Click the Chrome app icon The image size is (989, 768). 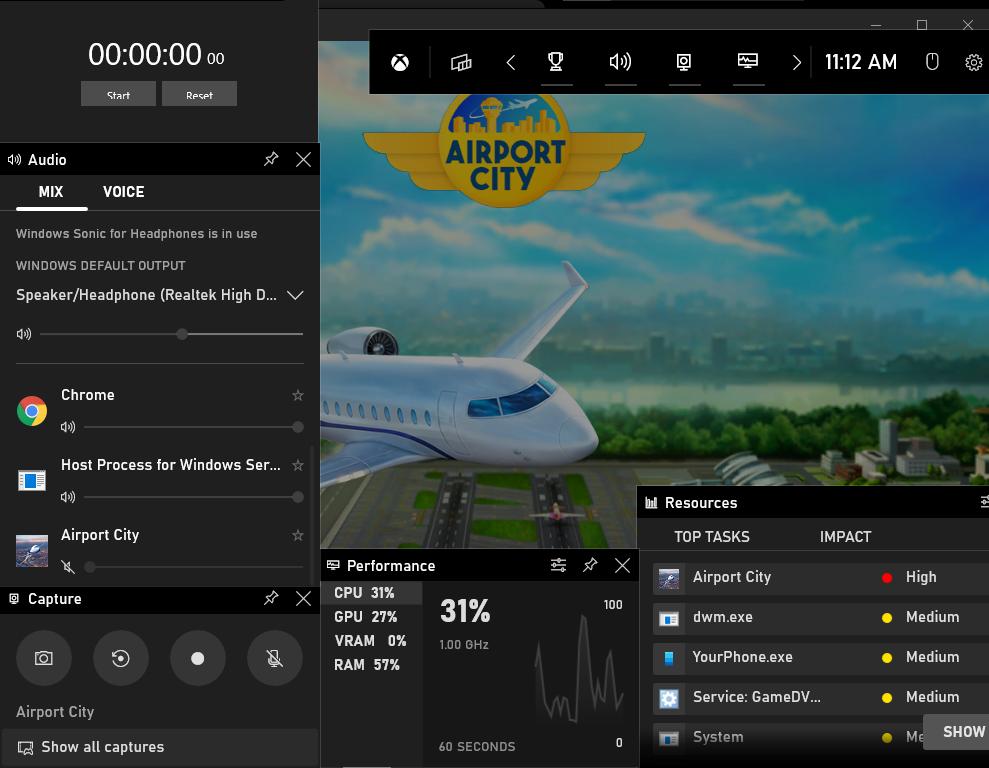tap(32, 411)
